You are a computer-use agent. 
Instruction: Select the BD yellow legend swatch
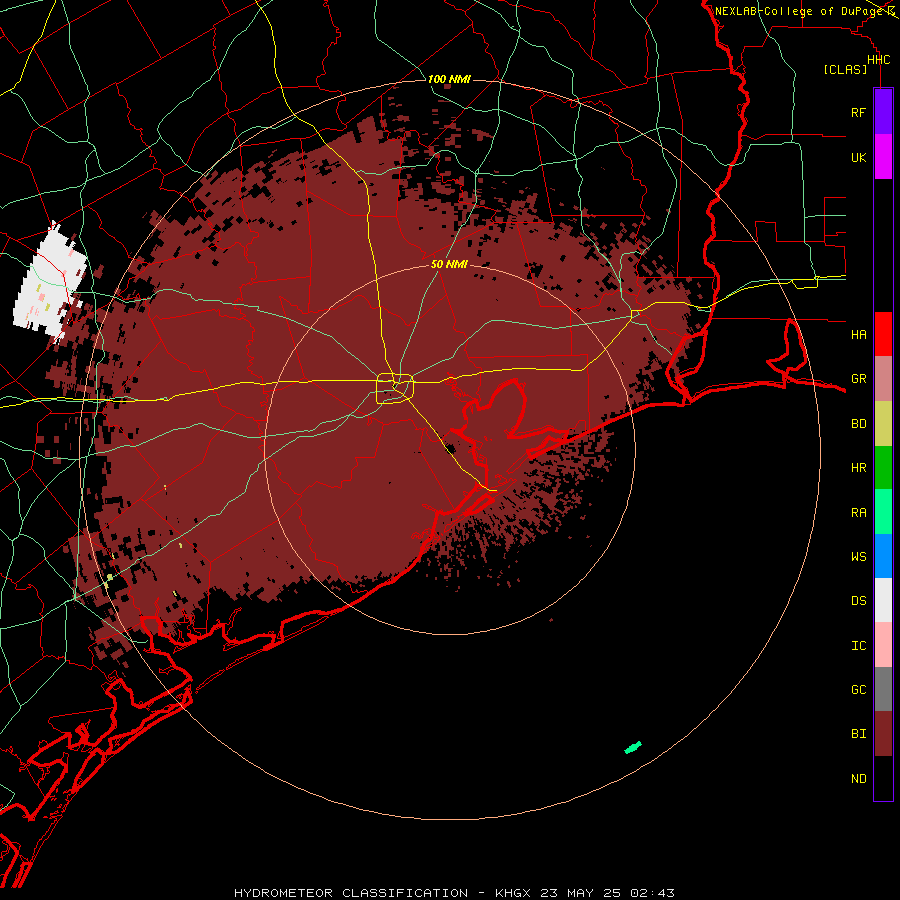[883, 424]
